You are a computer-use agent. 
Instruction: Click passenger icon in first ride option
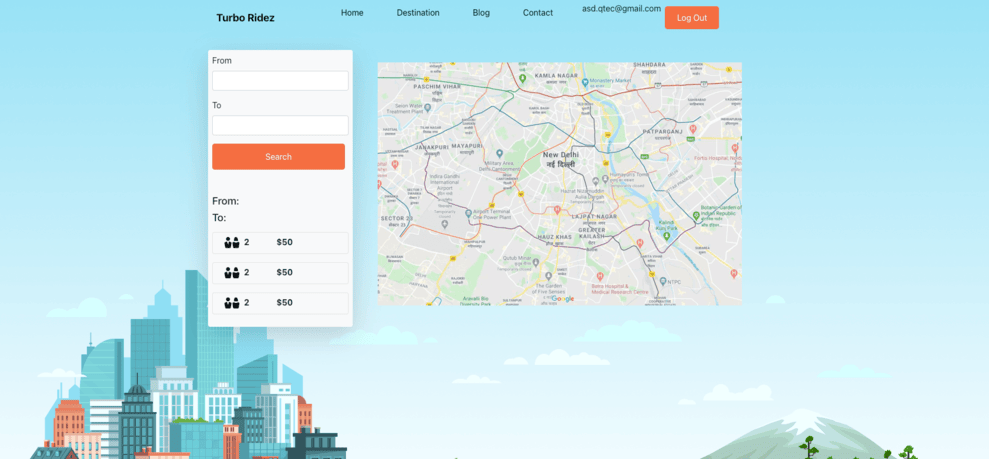point(231,242)
